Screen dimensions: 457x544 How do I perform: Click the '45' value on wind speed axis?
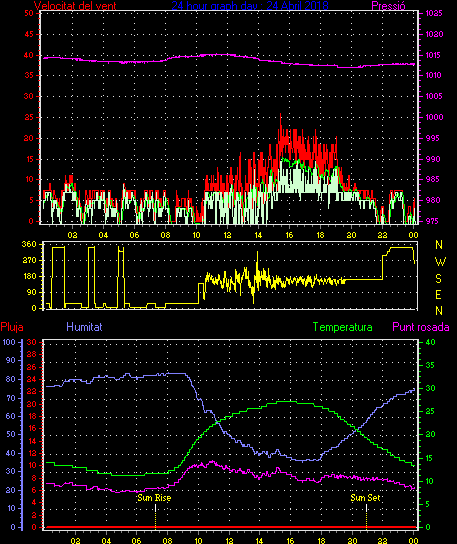tap(29, 34)
